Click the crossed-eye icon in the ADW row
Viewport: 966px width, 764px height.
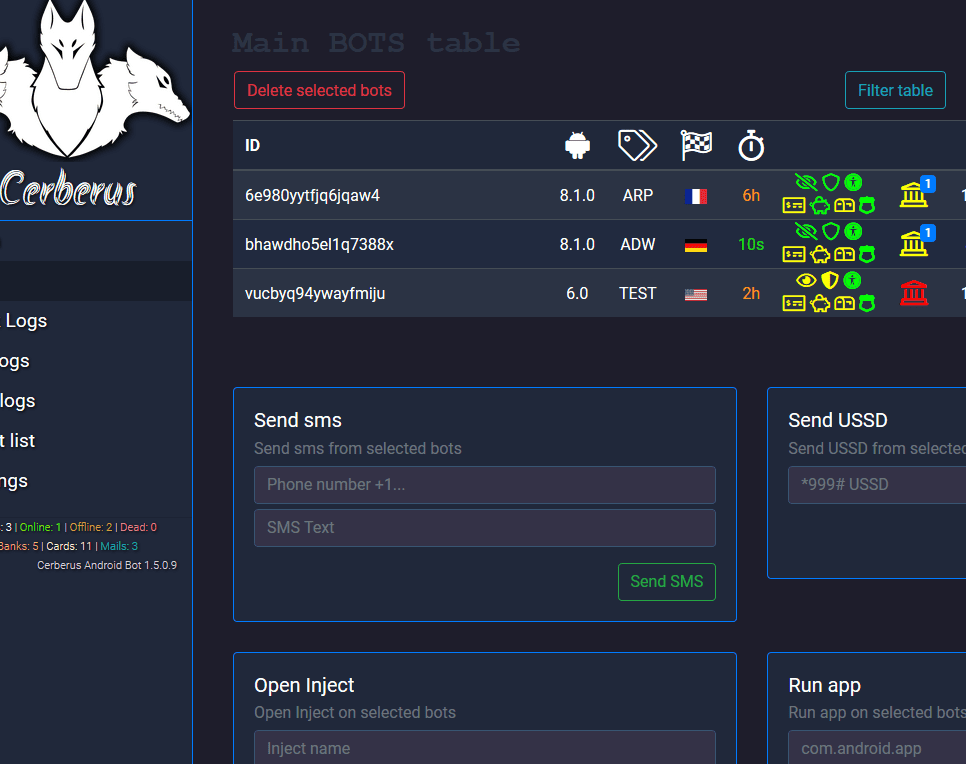click(806, 231)
